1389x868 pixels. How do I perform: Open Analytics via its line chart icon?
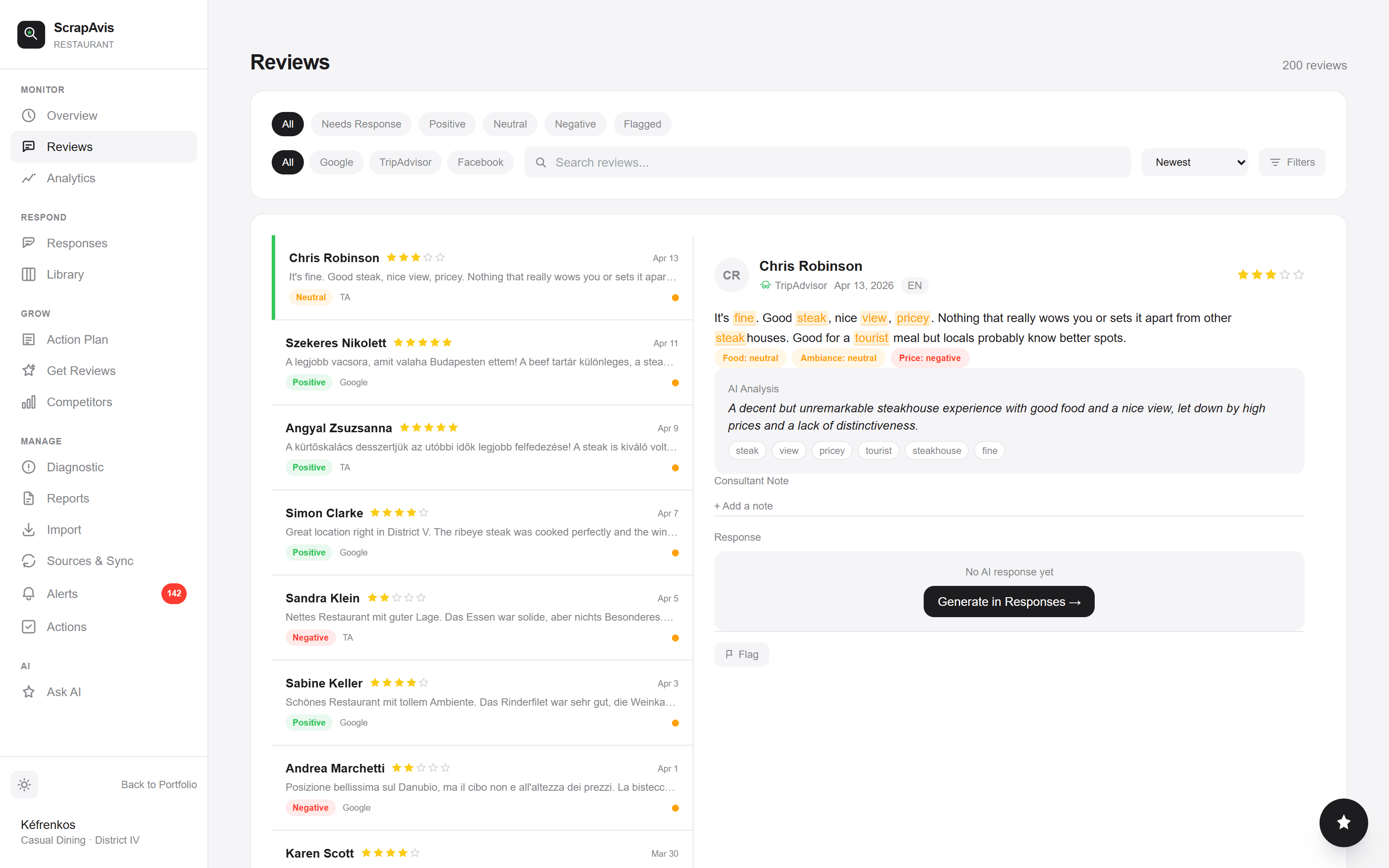29,178
